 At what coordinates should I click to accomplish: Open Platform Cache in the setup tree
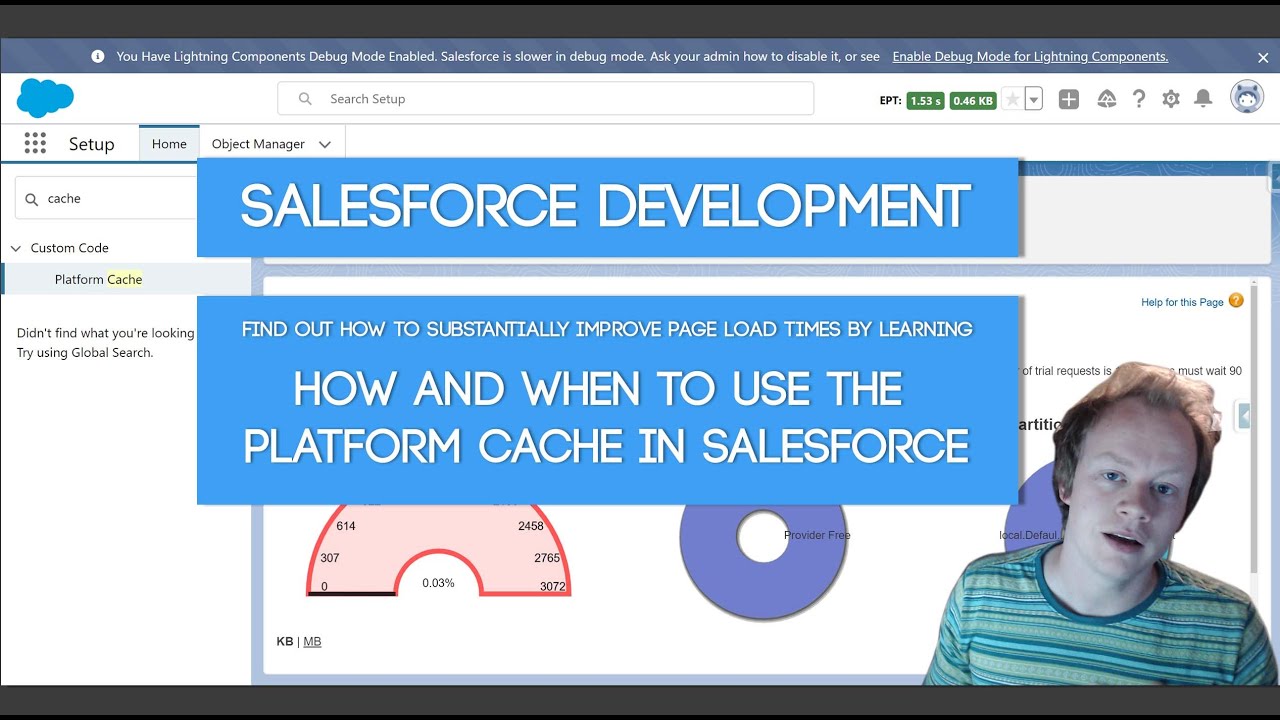click(98, 279)
